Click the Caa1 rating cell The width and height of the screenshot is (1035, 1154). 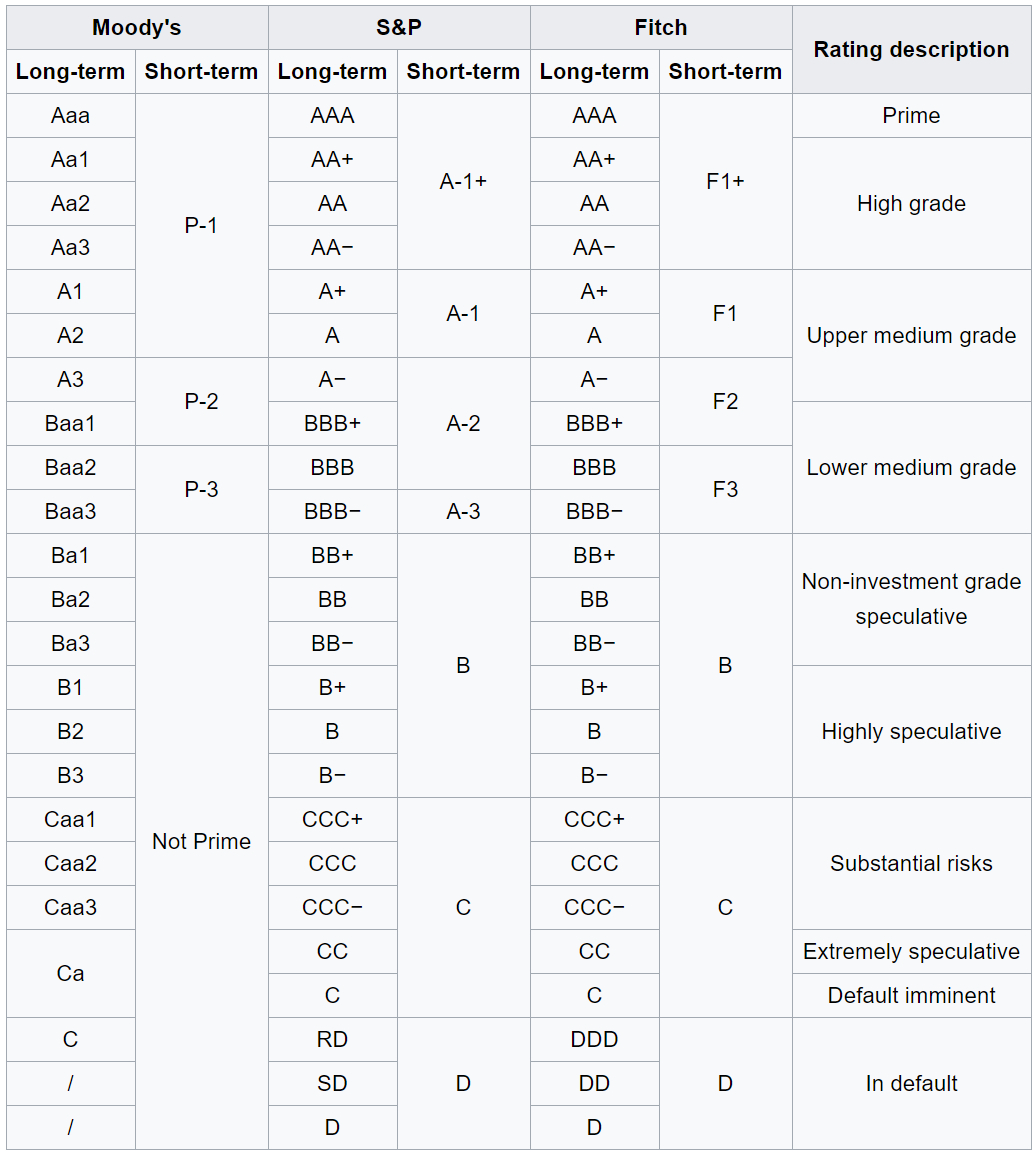(71, 820)
